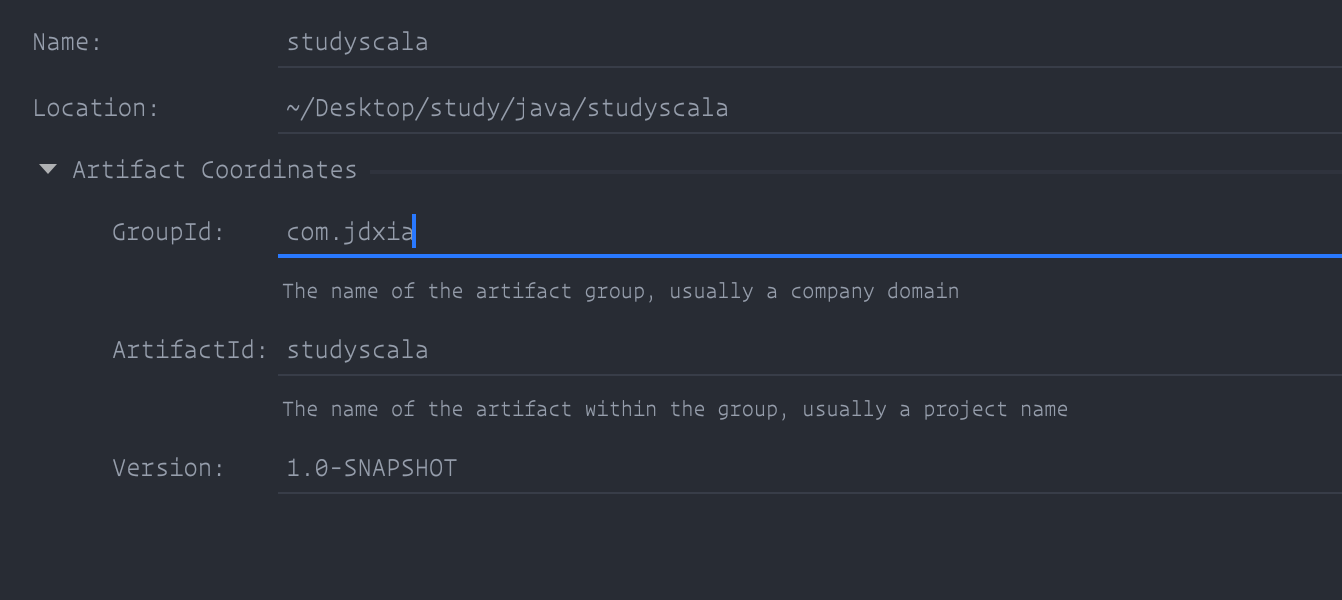1342x600 pixels.
Task: Click the Artifact Coordinates section heading
Action: click(x=214, y=170)
